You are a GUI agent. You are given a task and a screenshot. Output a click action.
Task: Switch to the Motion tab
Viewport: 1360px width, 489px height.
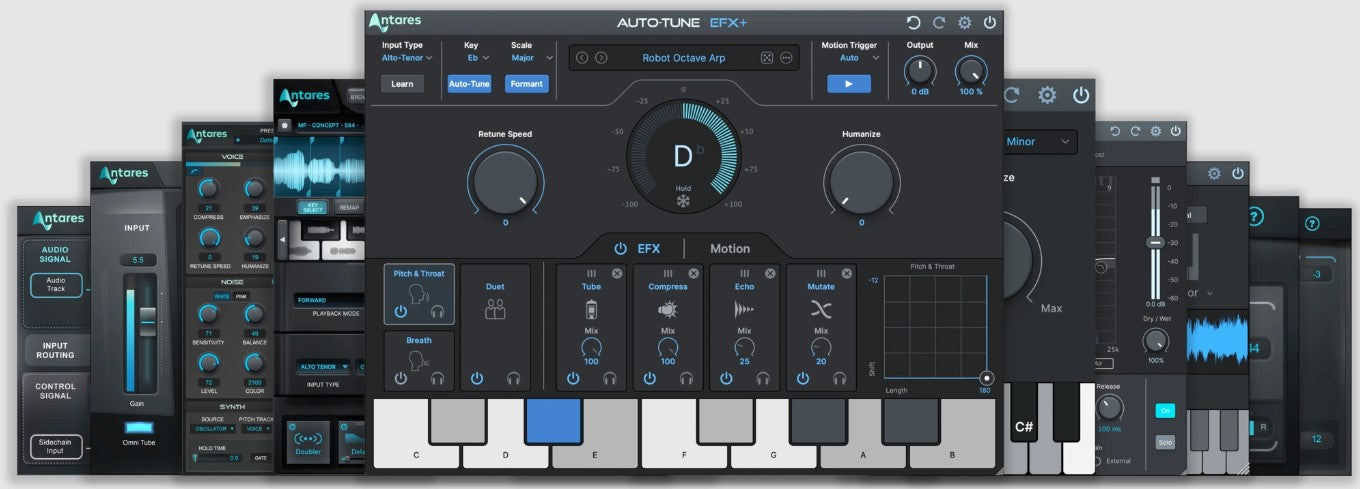coord(729,248)
